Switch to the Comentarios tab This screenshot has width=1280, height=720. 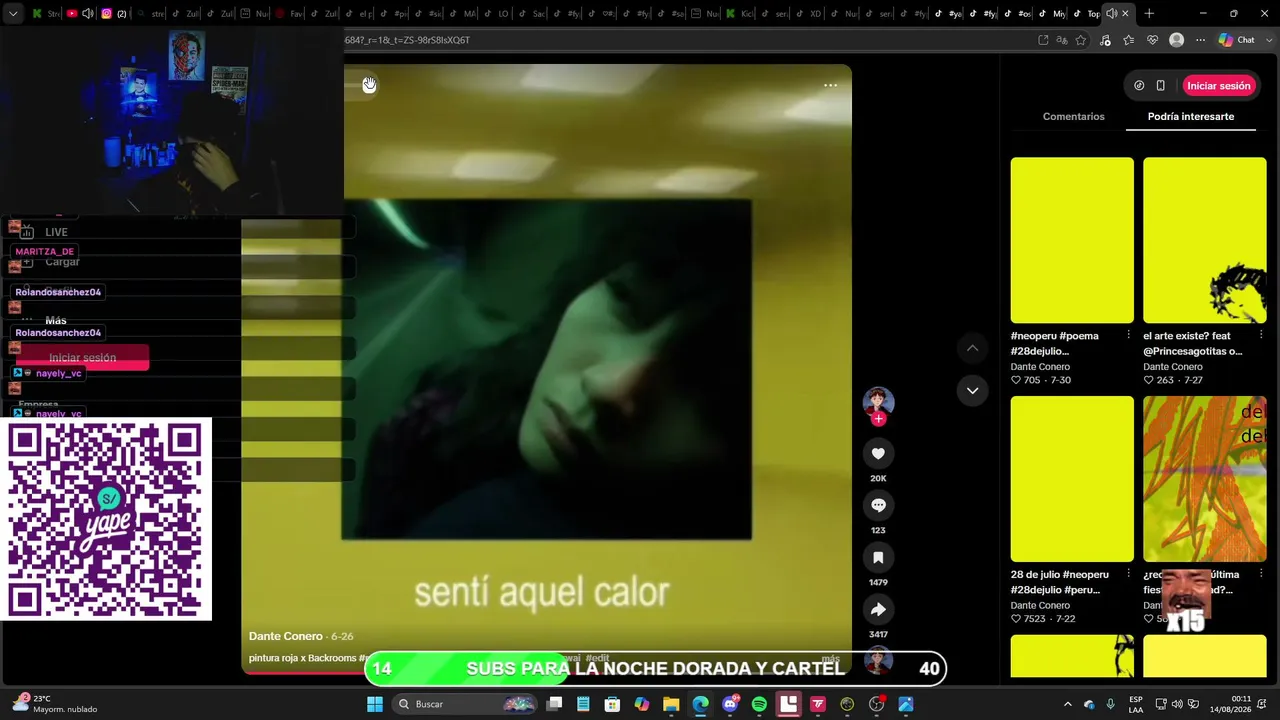point(1074,117)
